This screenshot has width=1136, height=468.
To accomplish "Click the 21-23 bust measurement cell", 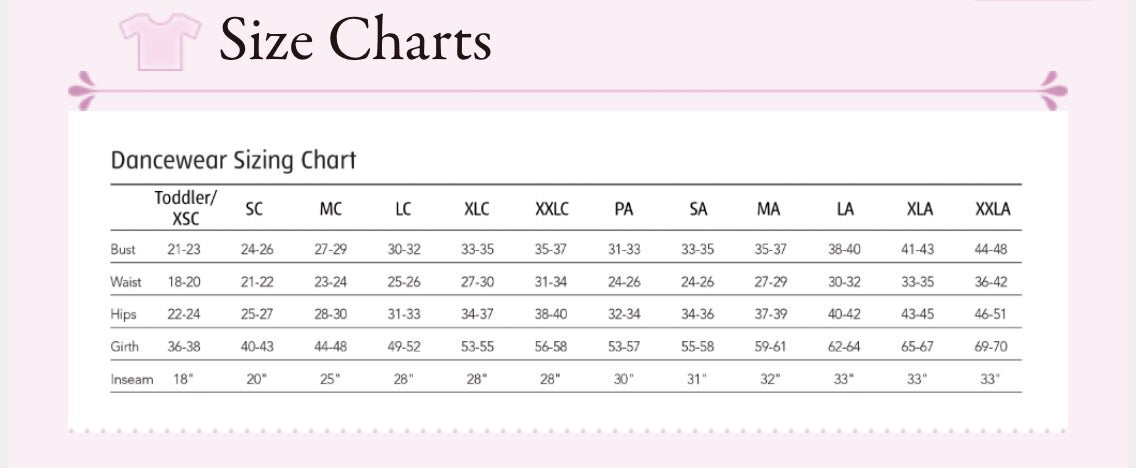I will click(184, 249).
